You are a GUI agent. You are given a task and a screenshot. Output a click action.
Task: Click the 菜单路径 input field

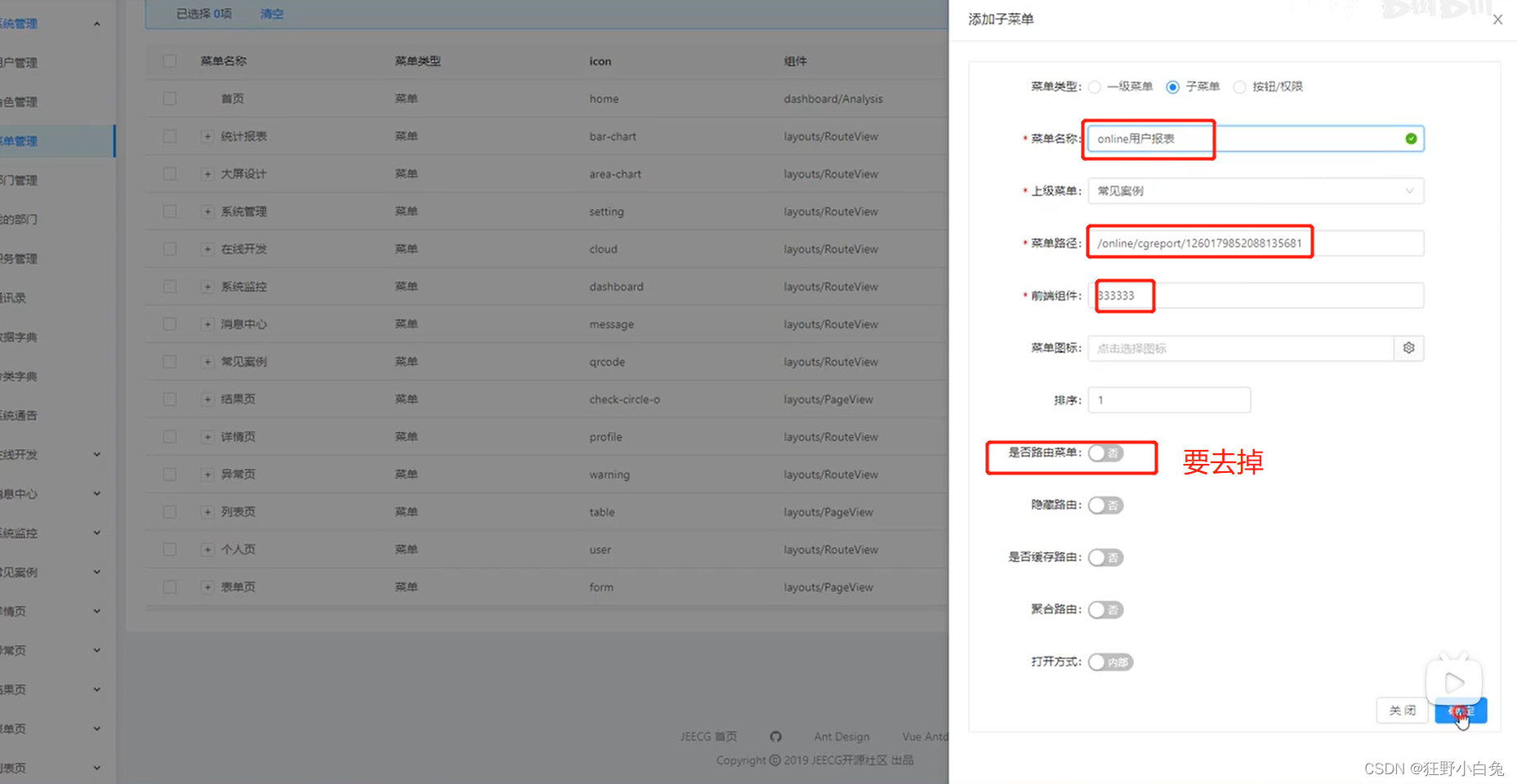[x=1256, y=243]
